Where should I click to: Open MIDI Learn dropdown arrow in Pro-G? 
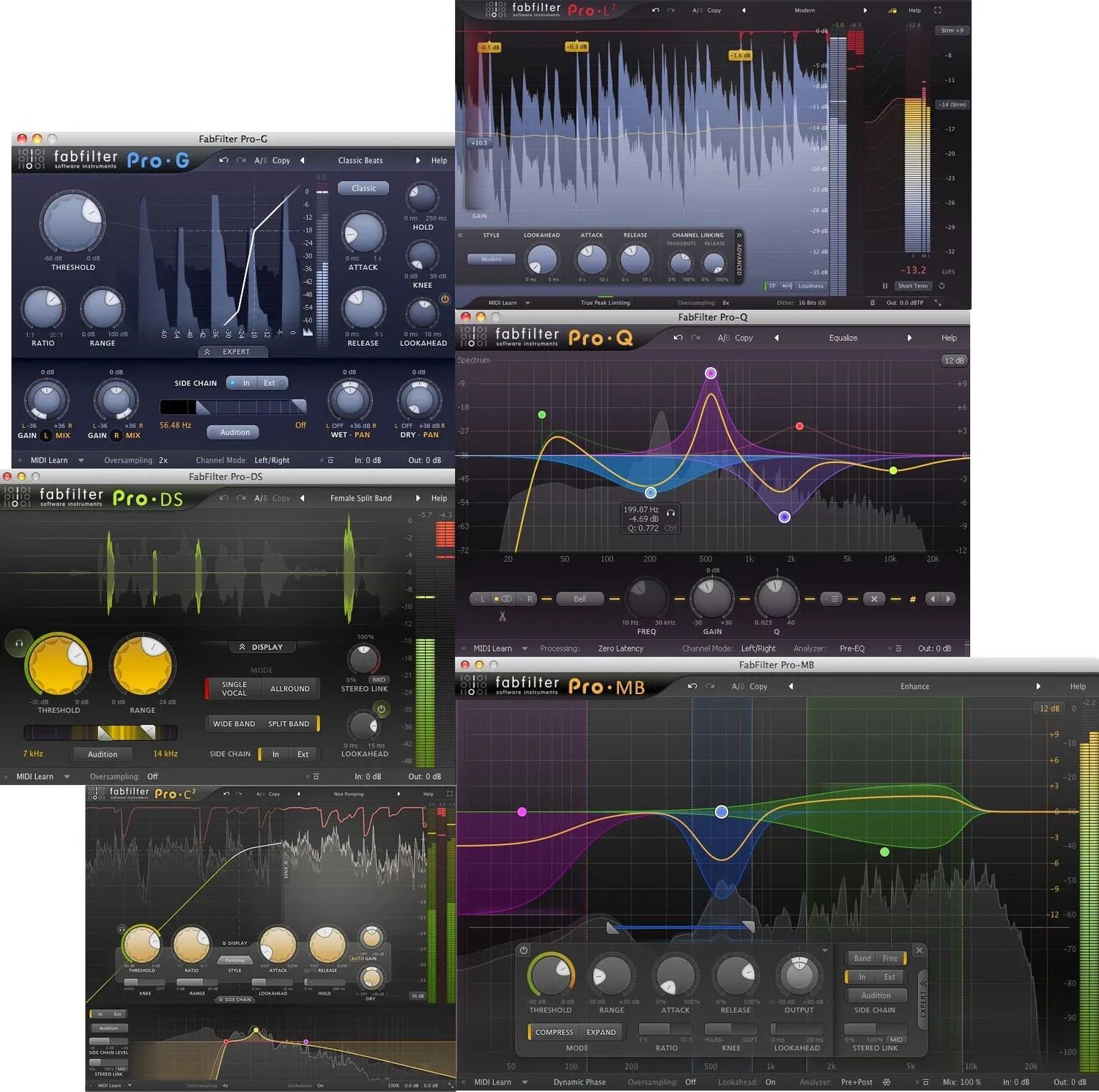point(81,460)
